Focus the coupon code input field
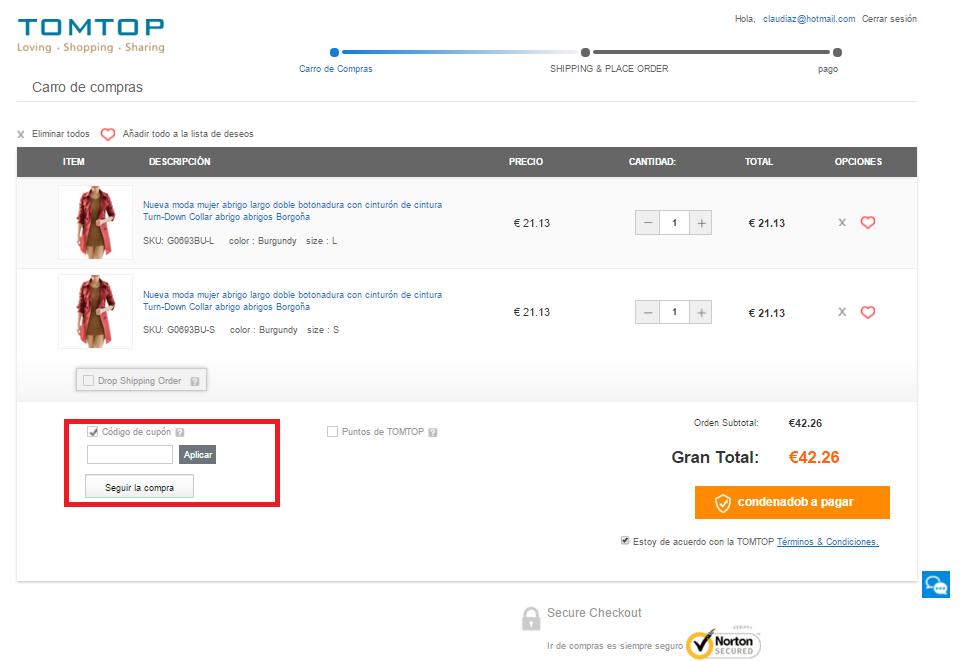Screen dimensions: 971x661 click(130, 455)
